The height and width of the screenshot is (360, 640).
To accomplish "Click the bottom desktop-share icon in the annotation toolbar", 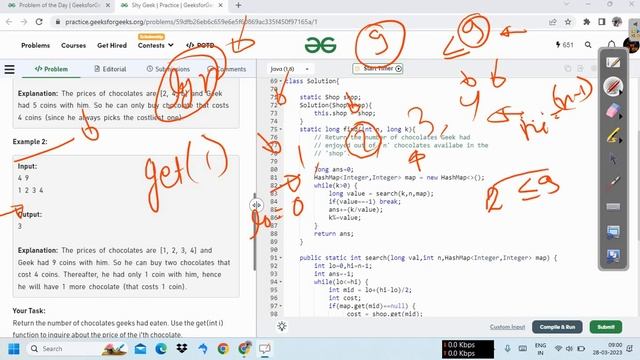I will (613, 256).
